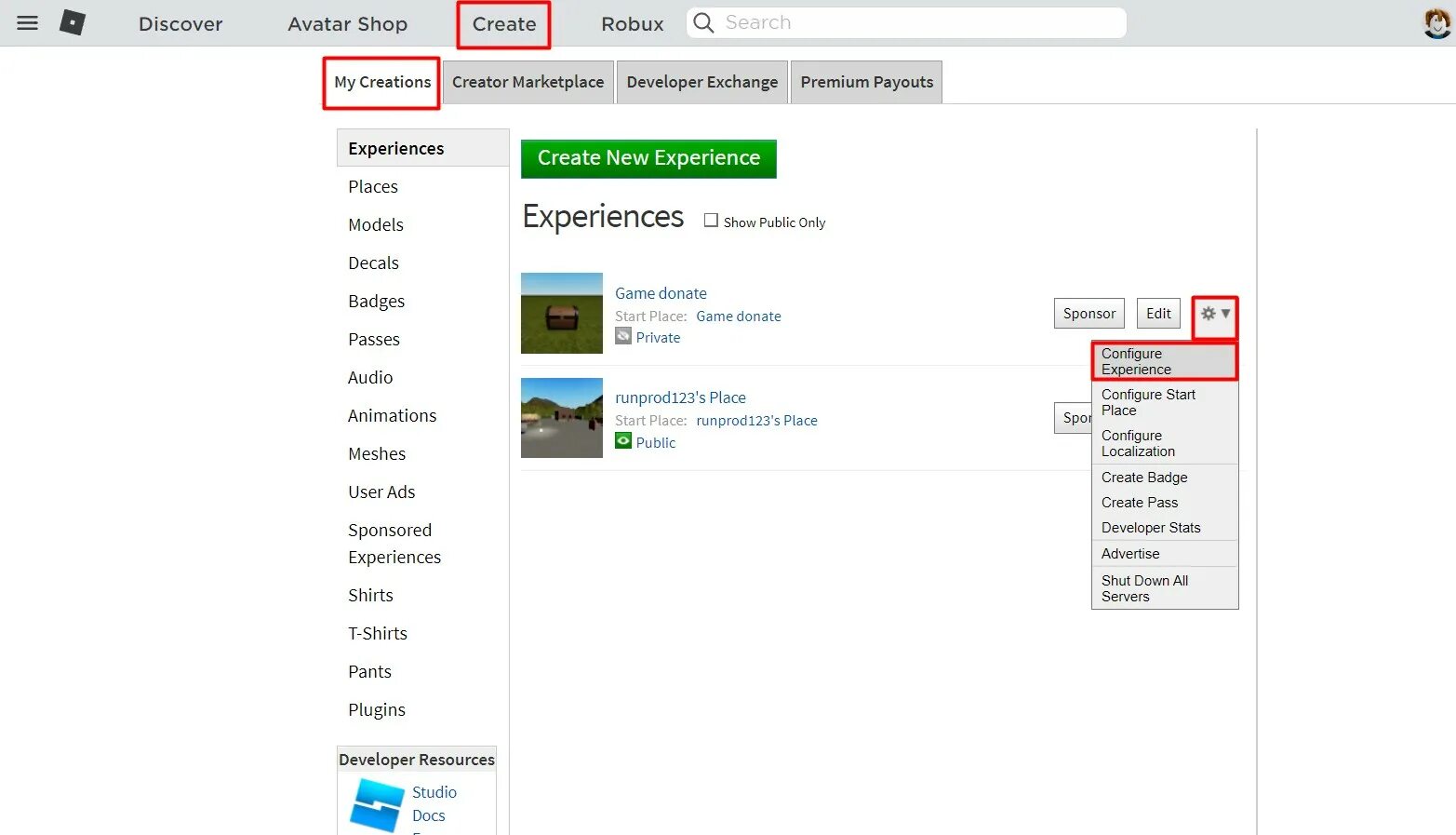Select Models in the sidebar

tap(376, 225)
